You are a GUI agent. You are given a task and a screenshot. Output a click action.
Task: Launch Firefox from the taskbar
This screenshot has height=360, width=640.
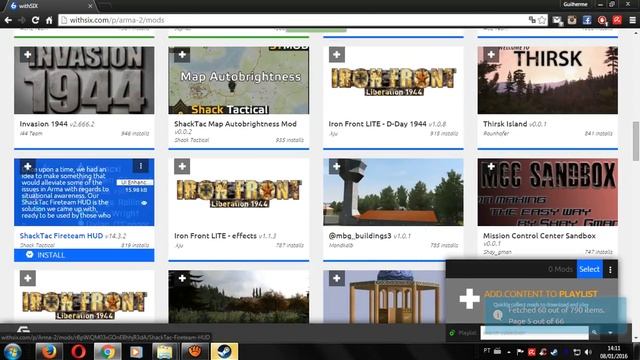coord(49,351)
